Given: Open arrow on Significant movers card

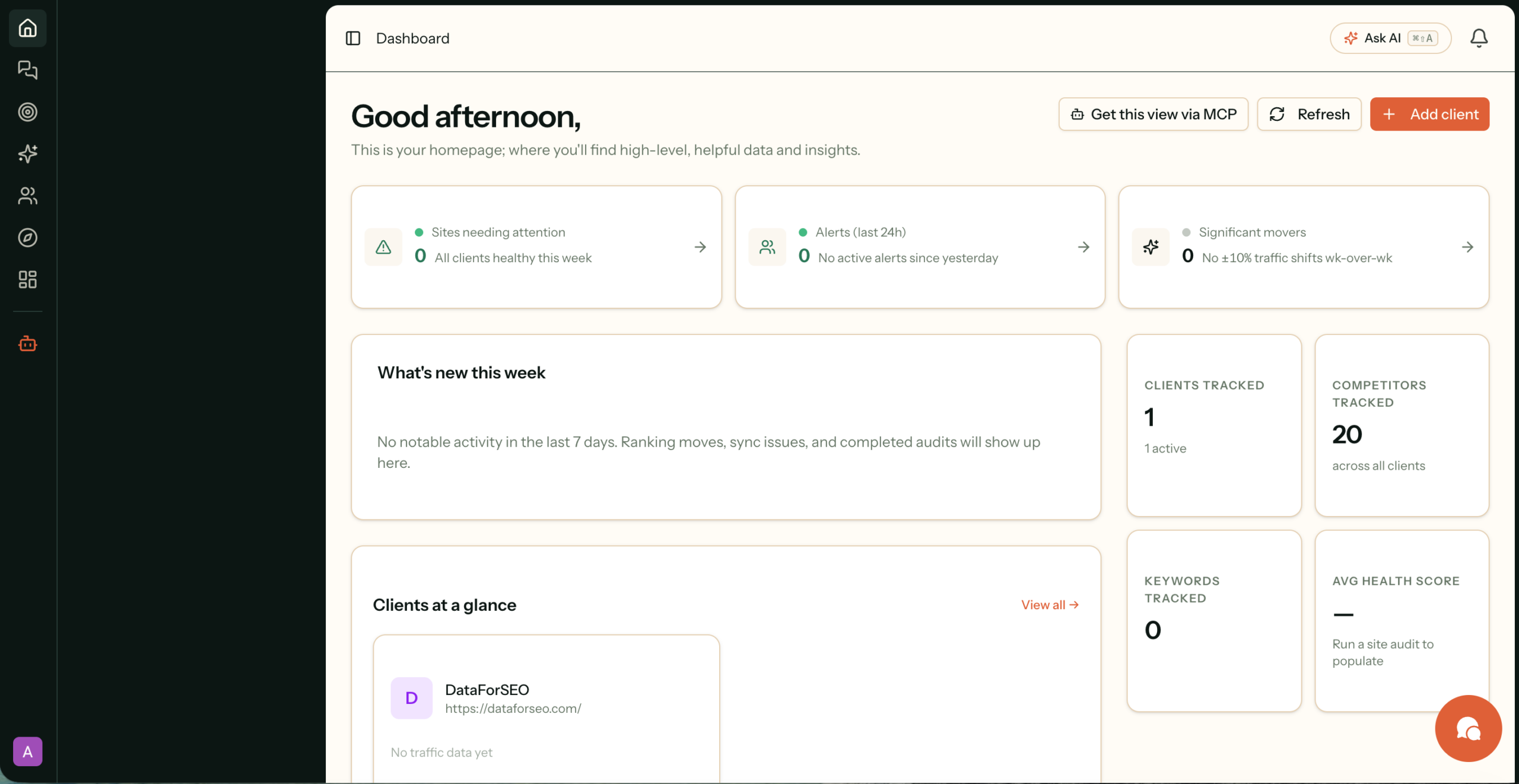Looking at the screenshot, I should tap(1467, 247).
